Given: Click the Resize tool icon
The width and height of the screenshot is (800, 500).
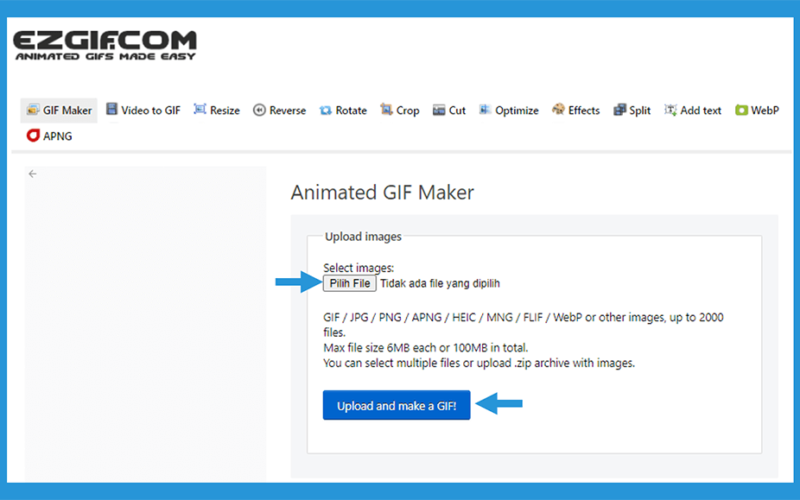Looking at the screenshot, I should pyautogui.click(x=199, y=109).
